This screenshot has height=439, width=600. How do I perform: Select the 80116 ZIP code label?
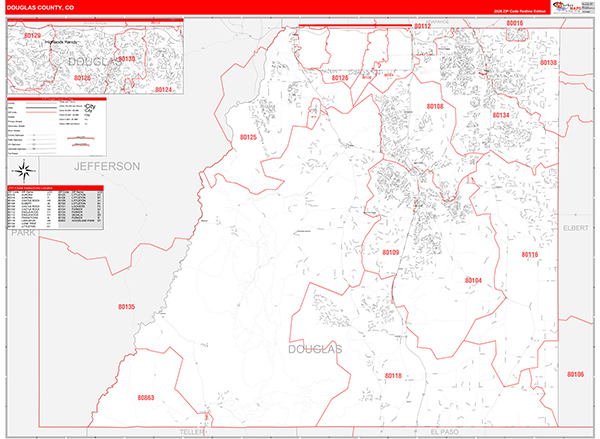[530, 255]
